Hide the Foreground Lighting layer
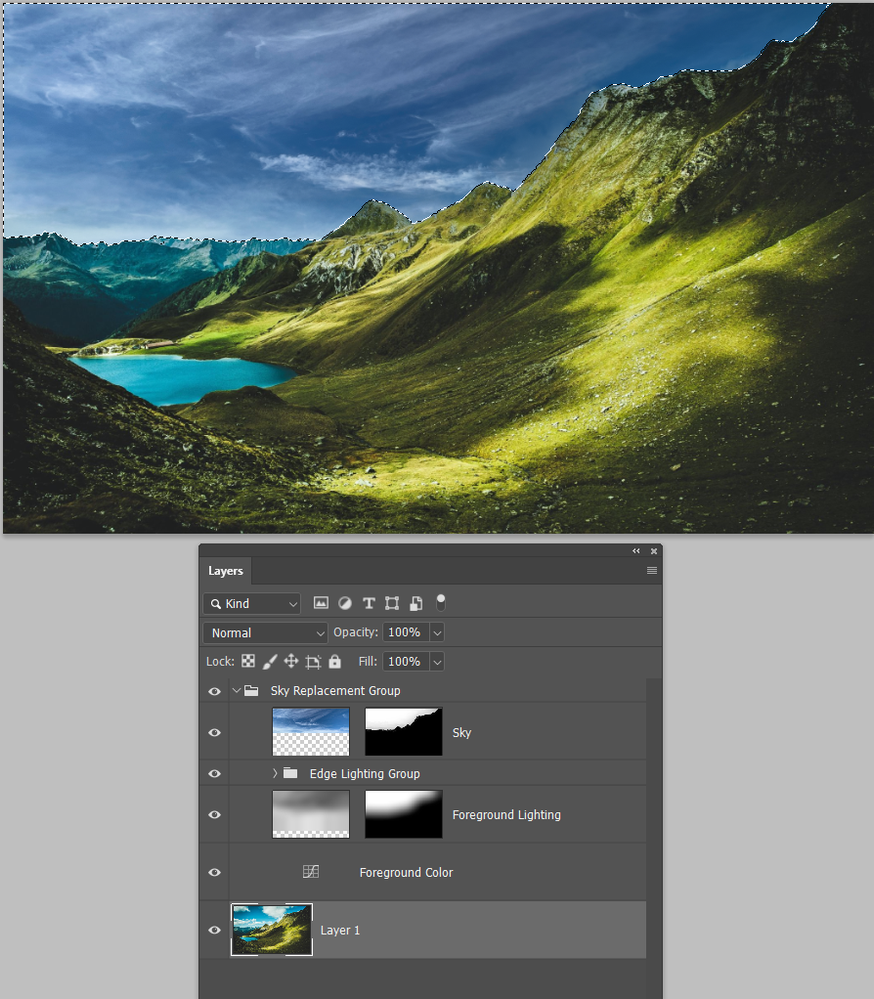The width and height of the screenshot is (874, 999). [x=215, y=815]
